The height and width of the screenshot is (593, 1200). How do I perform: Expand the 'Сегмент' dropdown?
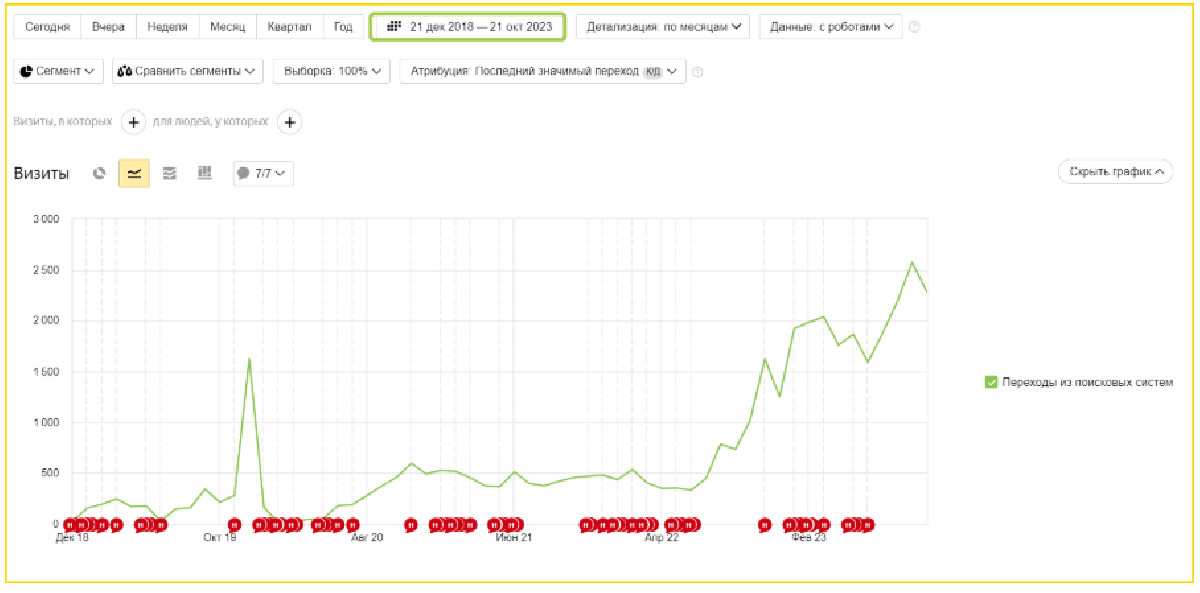click(x=58, y=72)
